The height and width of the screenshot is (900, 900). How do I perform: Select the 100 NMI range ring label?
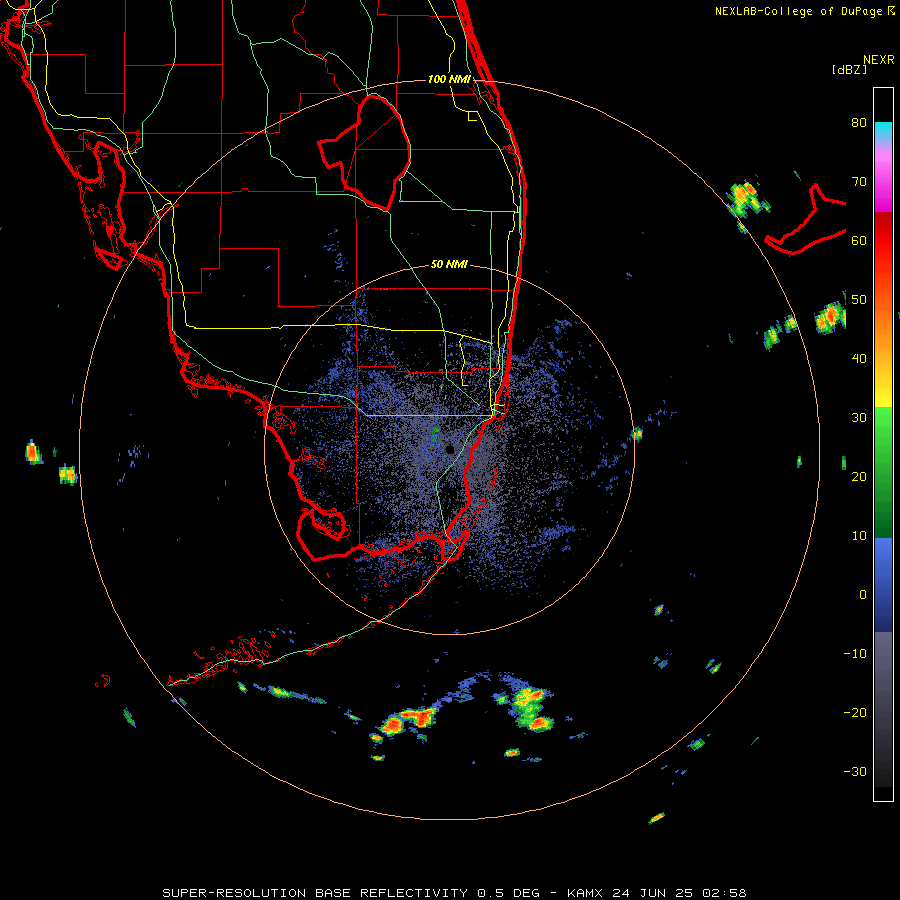click(x=449, y=79)
